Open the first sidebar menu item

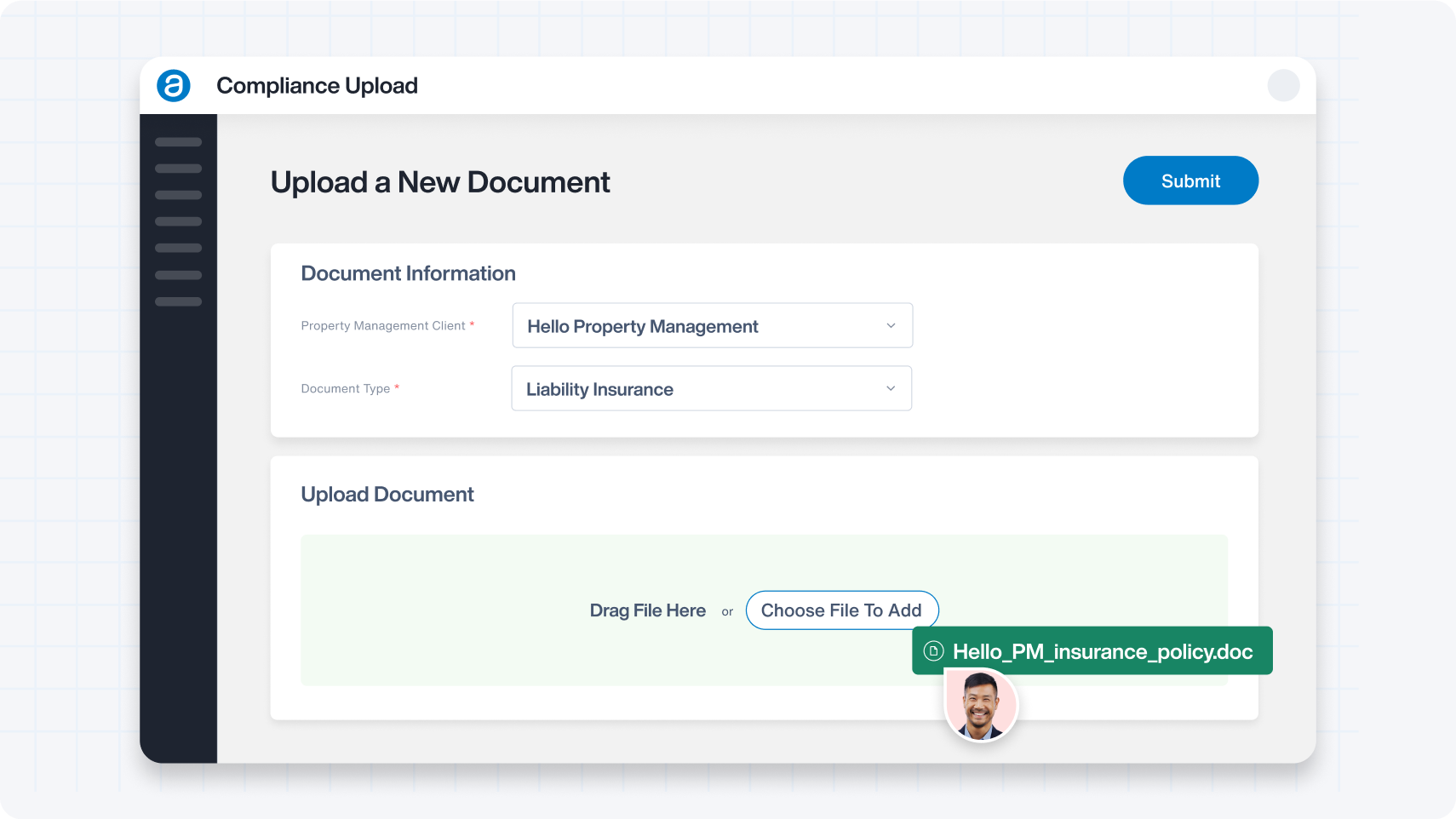pyautogui.click(x=178, y=142)
